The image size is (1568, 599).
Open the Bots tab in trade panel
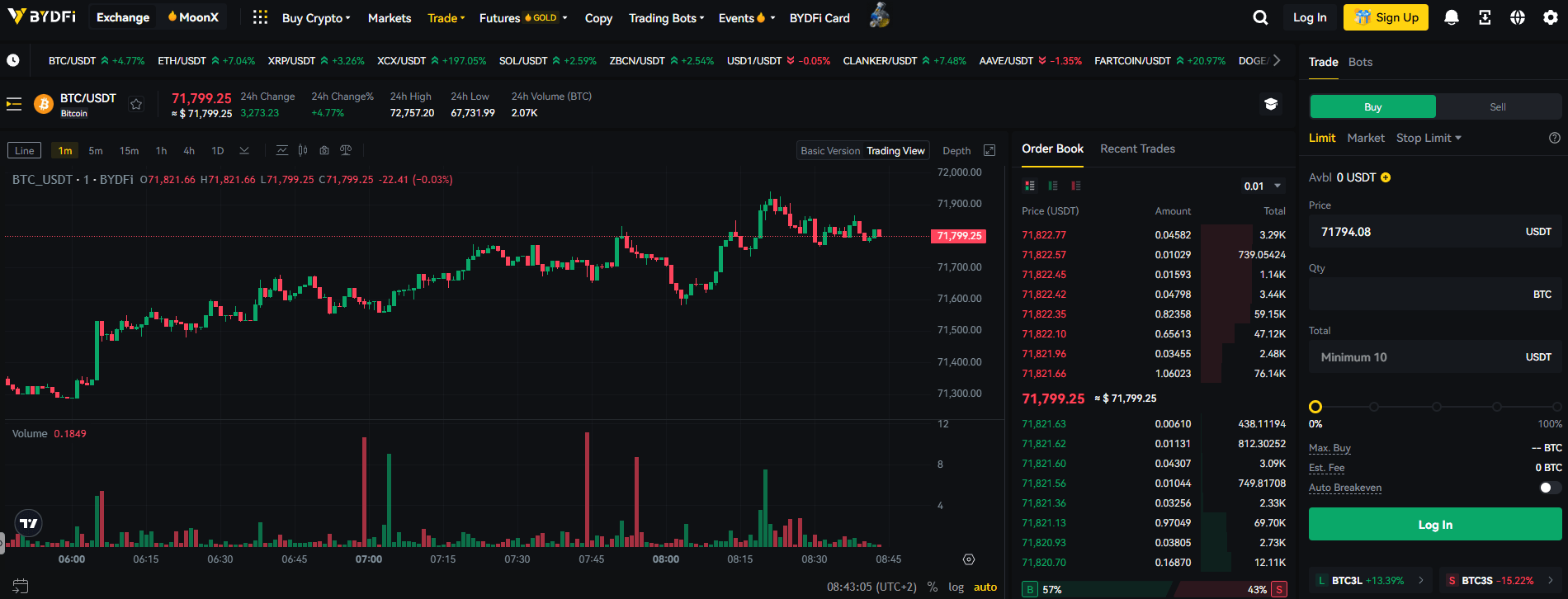click(1360, 62)
